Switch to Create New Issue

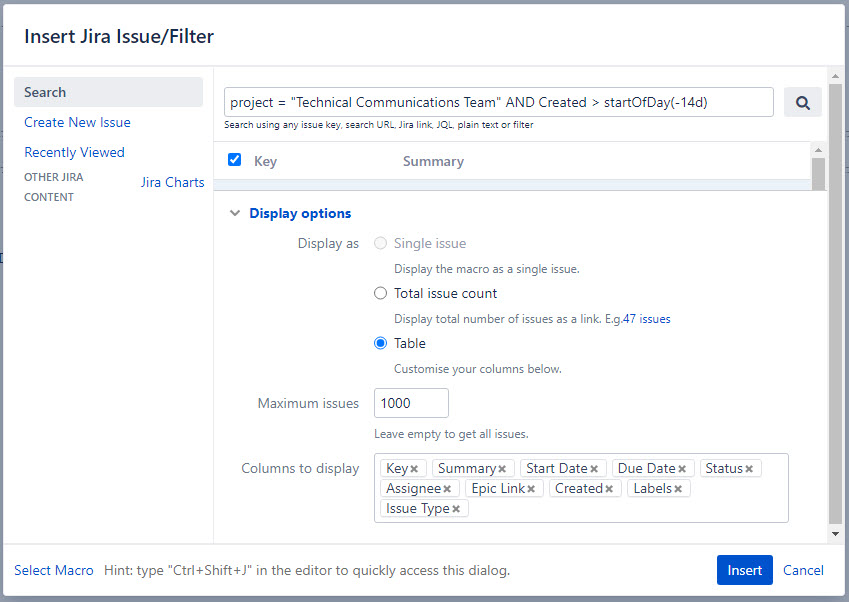coord(77,122)
